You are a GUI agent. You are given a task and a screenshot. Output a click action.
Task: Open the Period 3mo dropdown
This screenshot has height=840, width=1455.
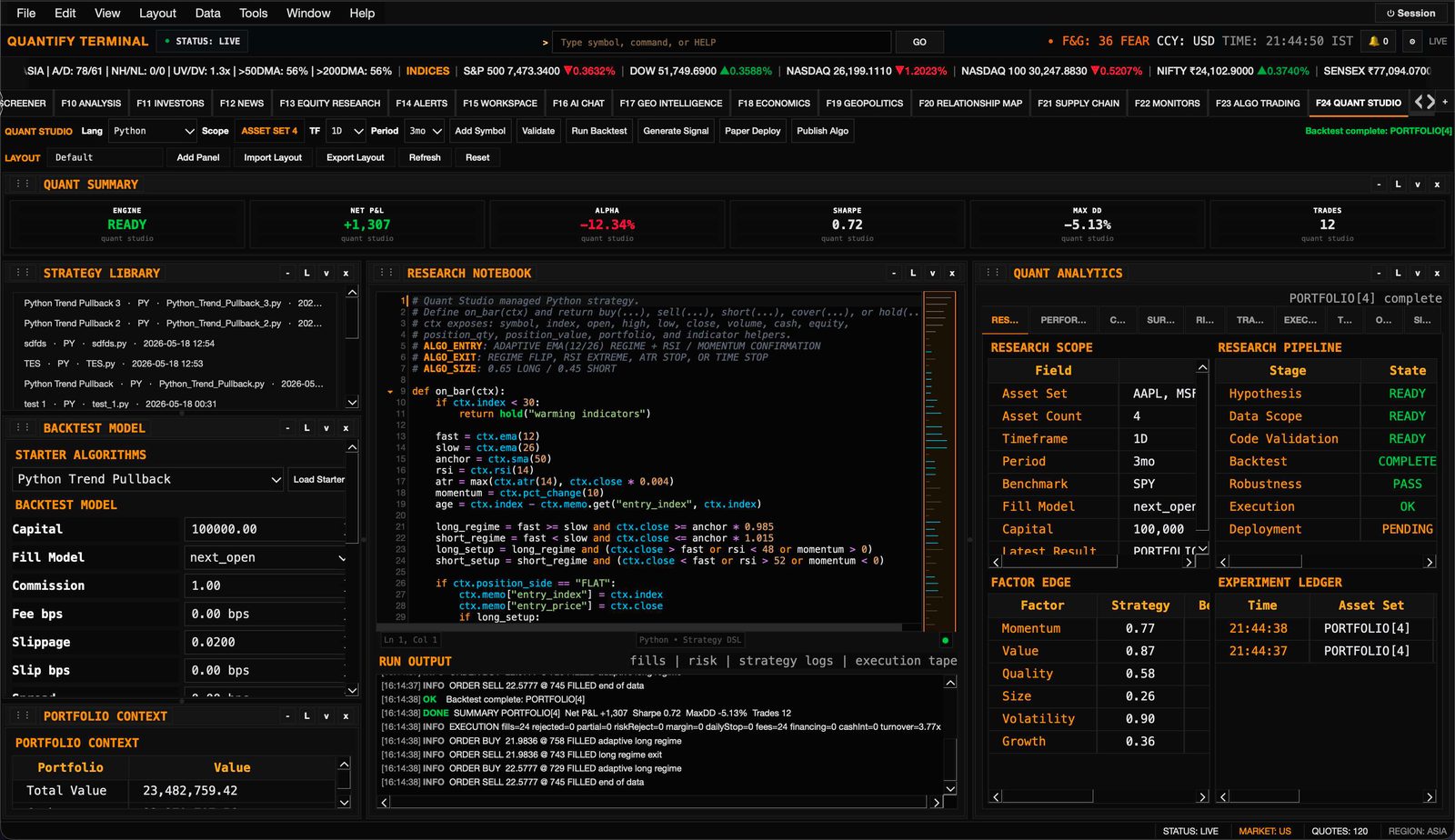coord(425,131)
